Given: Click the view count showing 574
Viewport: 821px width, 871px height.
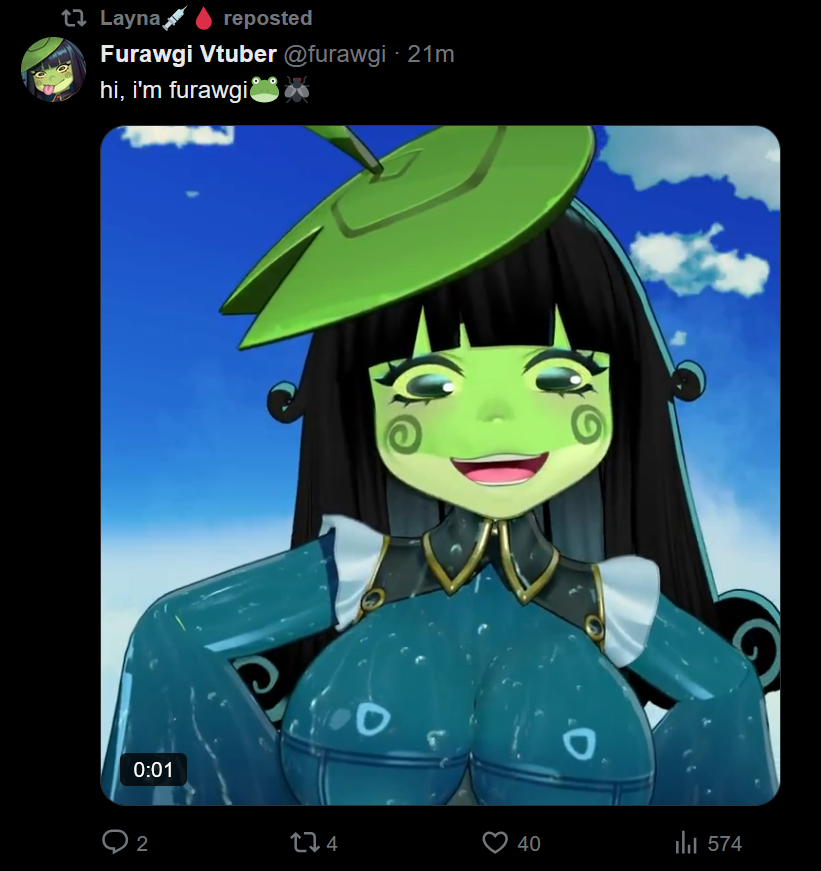Looking at the screenshot, I should [725, 844].
